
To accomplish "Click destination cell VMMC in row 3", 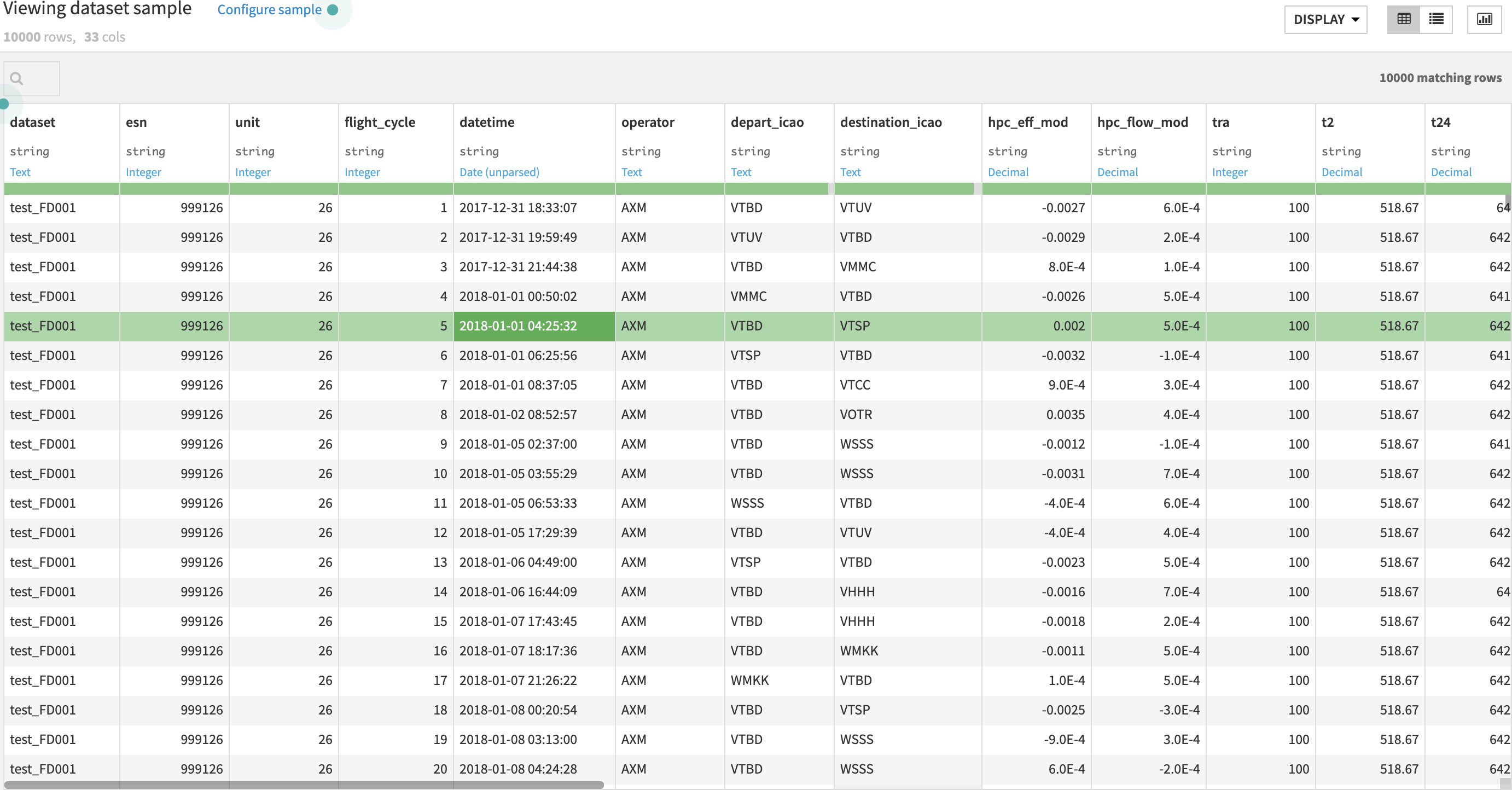I will (908, 266).
